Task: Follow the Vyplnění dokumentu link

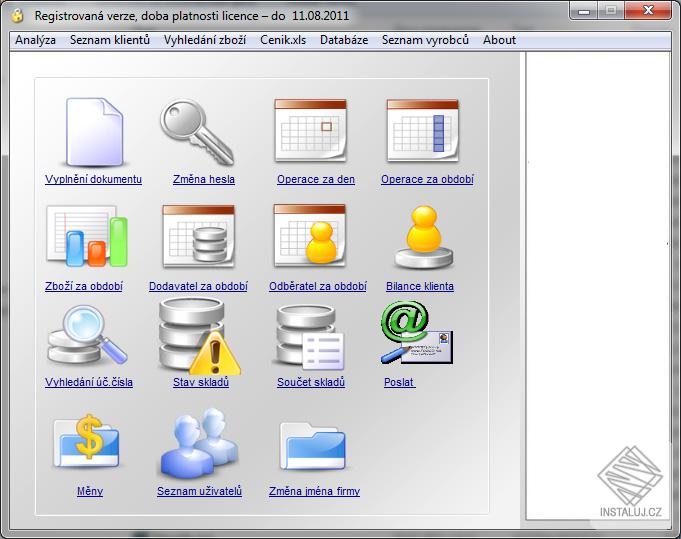Action: coord(93,179)
